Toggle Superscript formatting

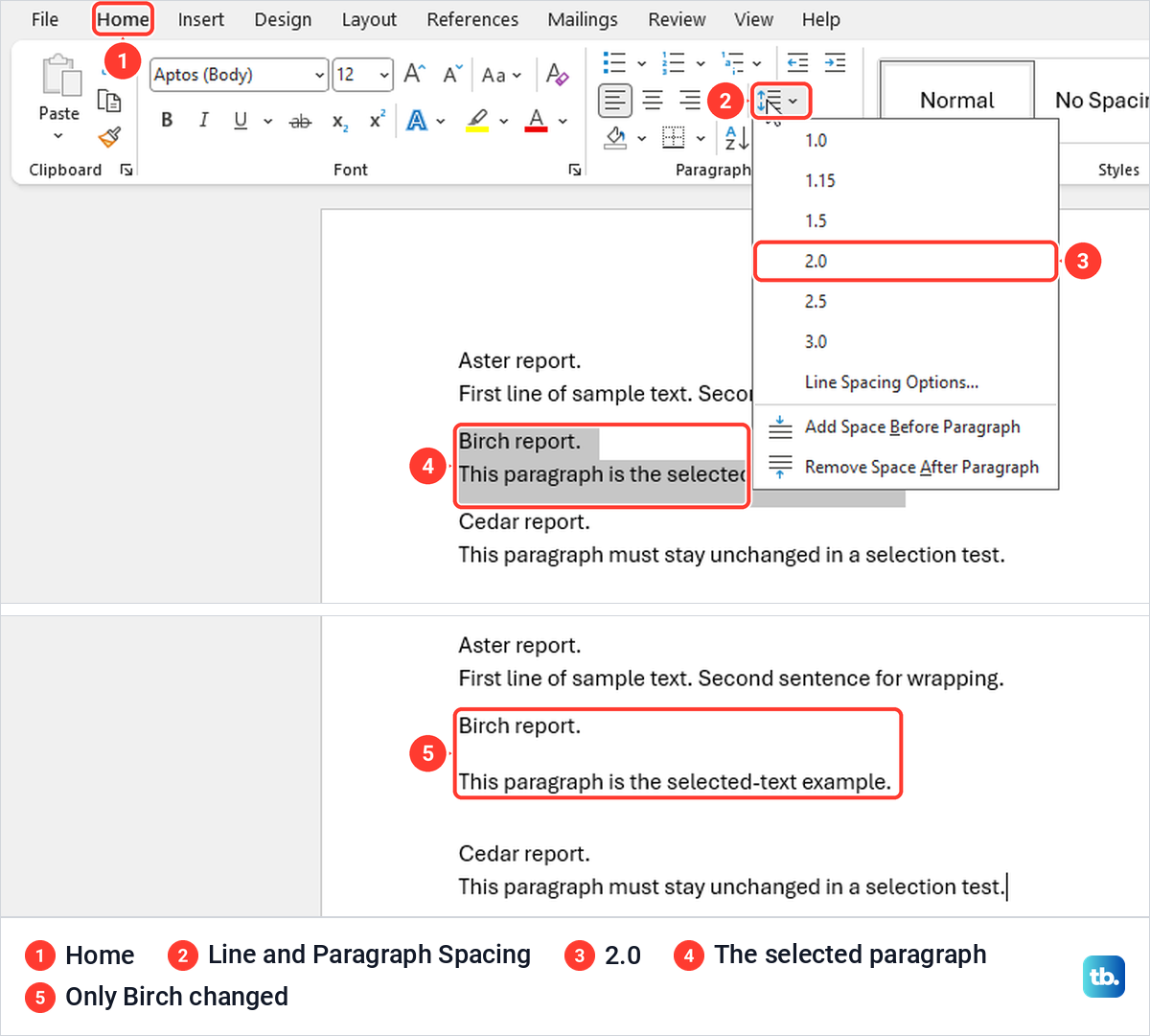(378, 119)
